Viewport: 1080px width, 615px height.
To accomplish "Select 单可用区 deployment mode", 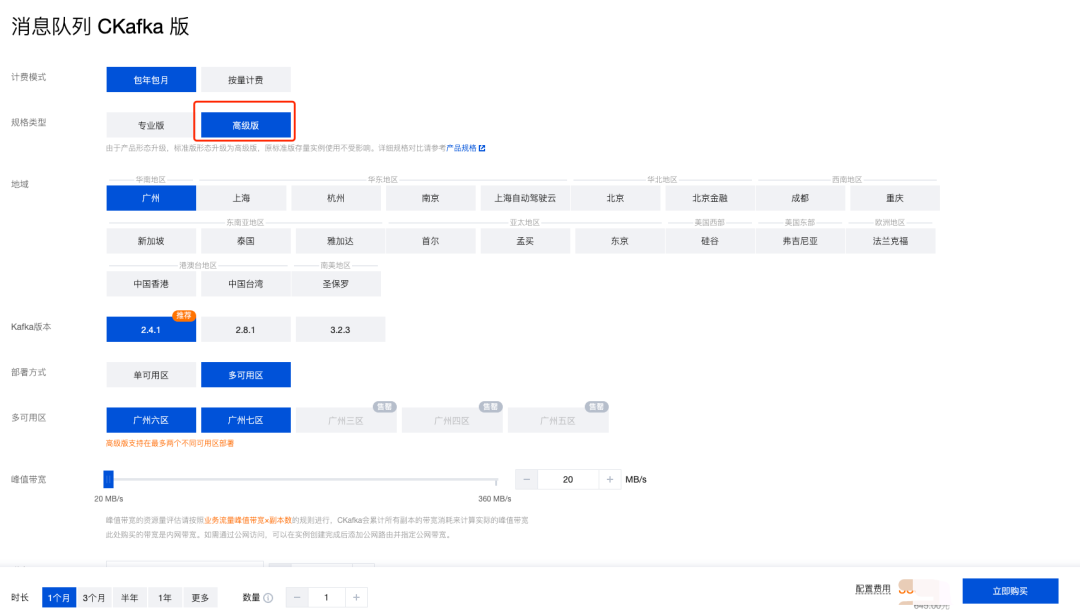I will [x=151, y=375].
